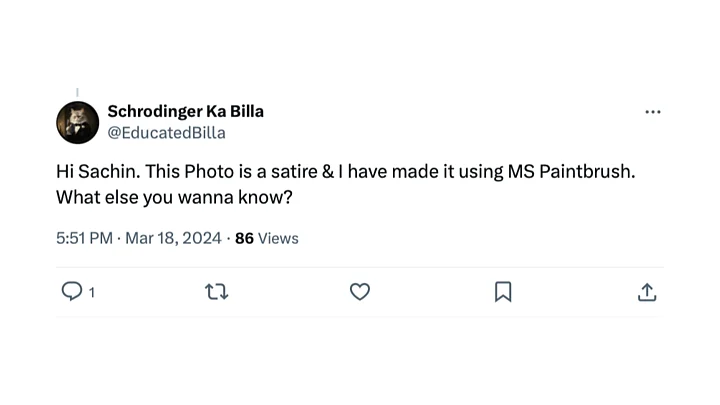Open the share icon menu
The width and height of the screenshot is (720, 405).
coord(647,292)
